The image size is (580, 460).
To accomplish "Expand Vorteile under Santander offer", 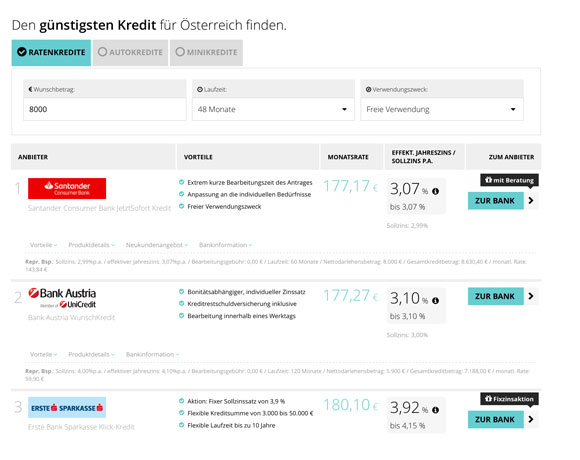I will (x=44, y=245).
